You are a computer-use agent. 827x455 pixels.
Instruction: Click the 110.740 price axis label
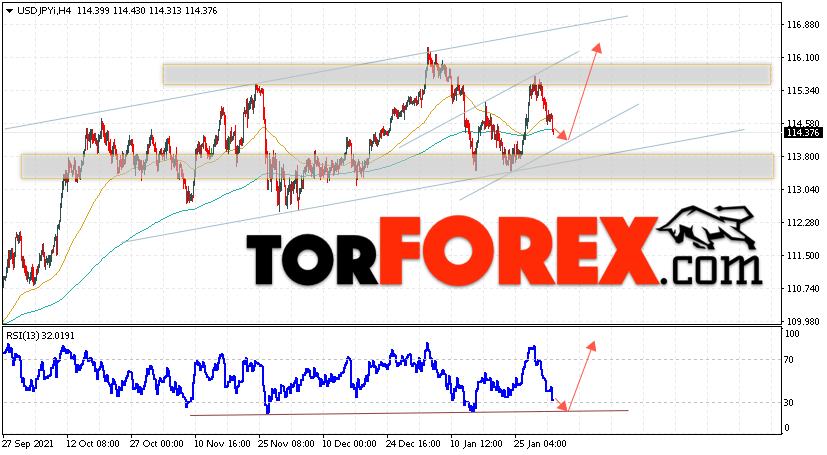coord(803,288)
